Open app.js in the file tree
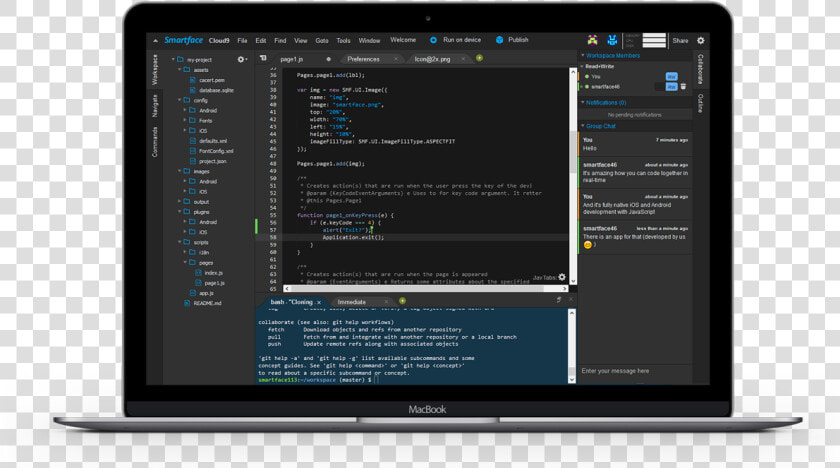The image size is (840, 468). point(206,293)
